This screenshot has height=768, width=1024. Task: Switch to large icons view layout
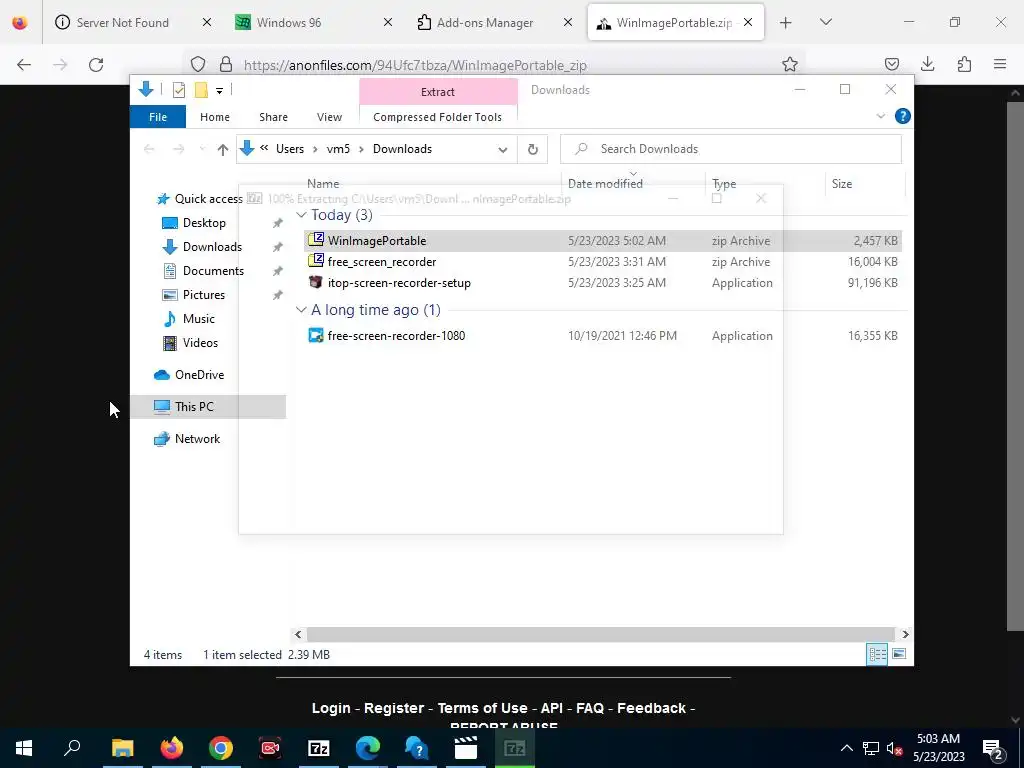point(899,654)
